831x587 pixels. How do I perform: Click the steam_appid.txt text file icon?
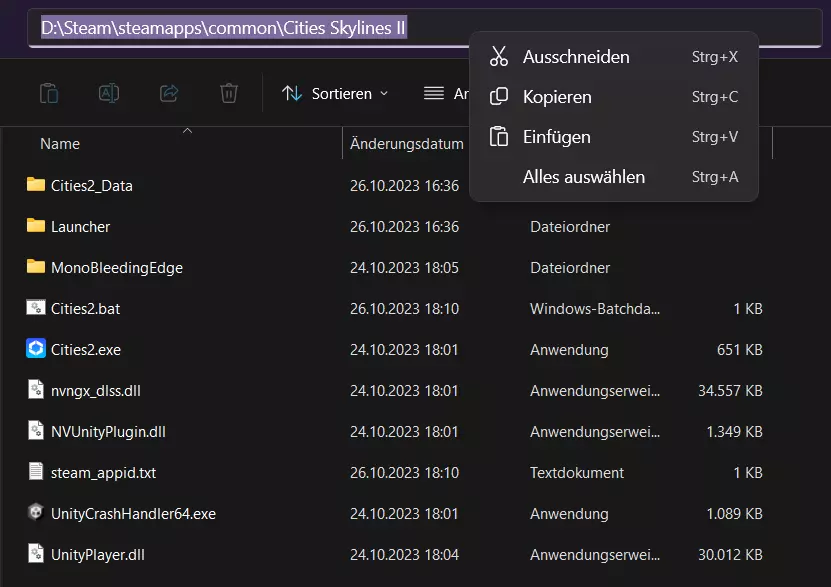tap(36, 472)
